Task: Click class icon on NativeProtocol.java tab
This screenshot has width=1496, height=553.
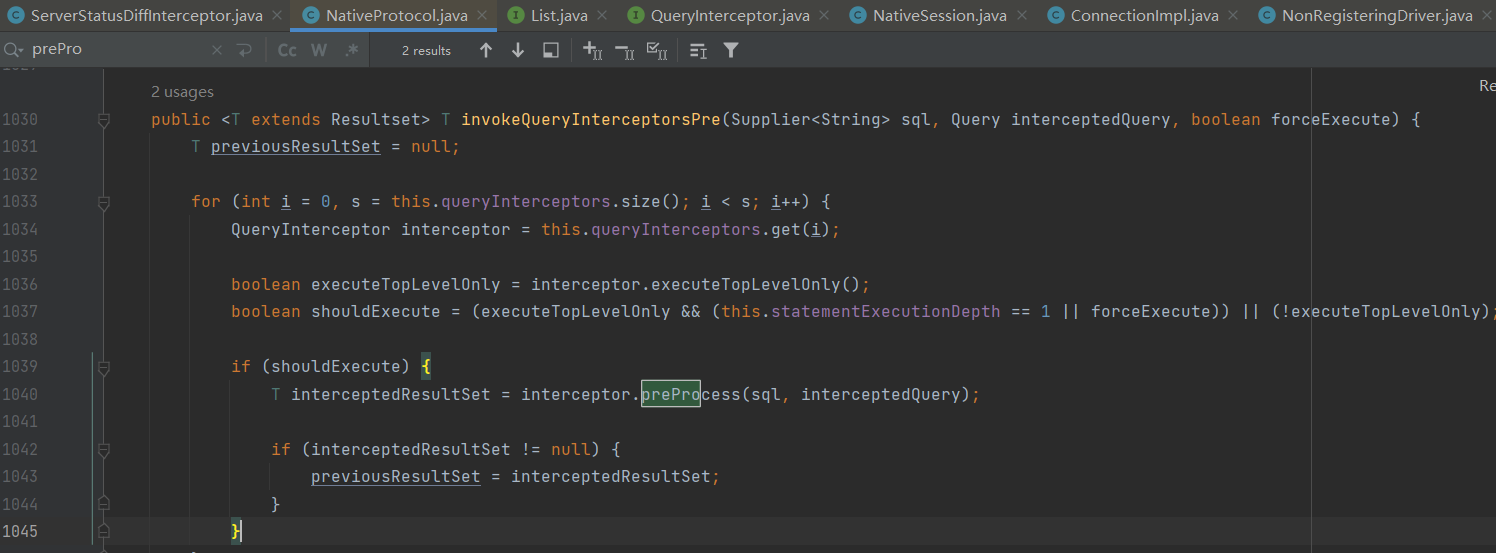Action: pos(310,16)
